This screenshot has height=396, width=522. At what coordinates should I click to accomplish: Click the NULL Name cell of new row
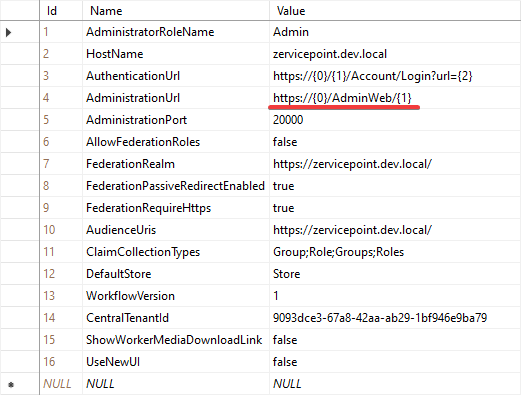point(176,384)
